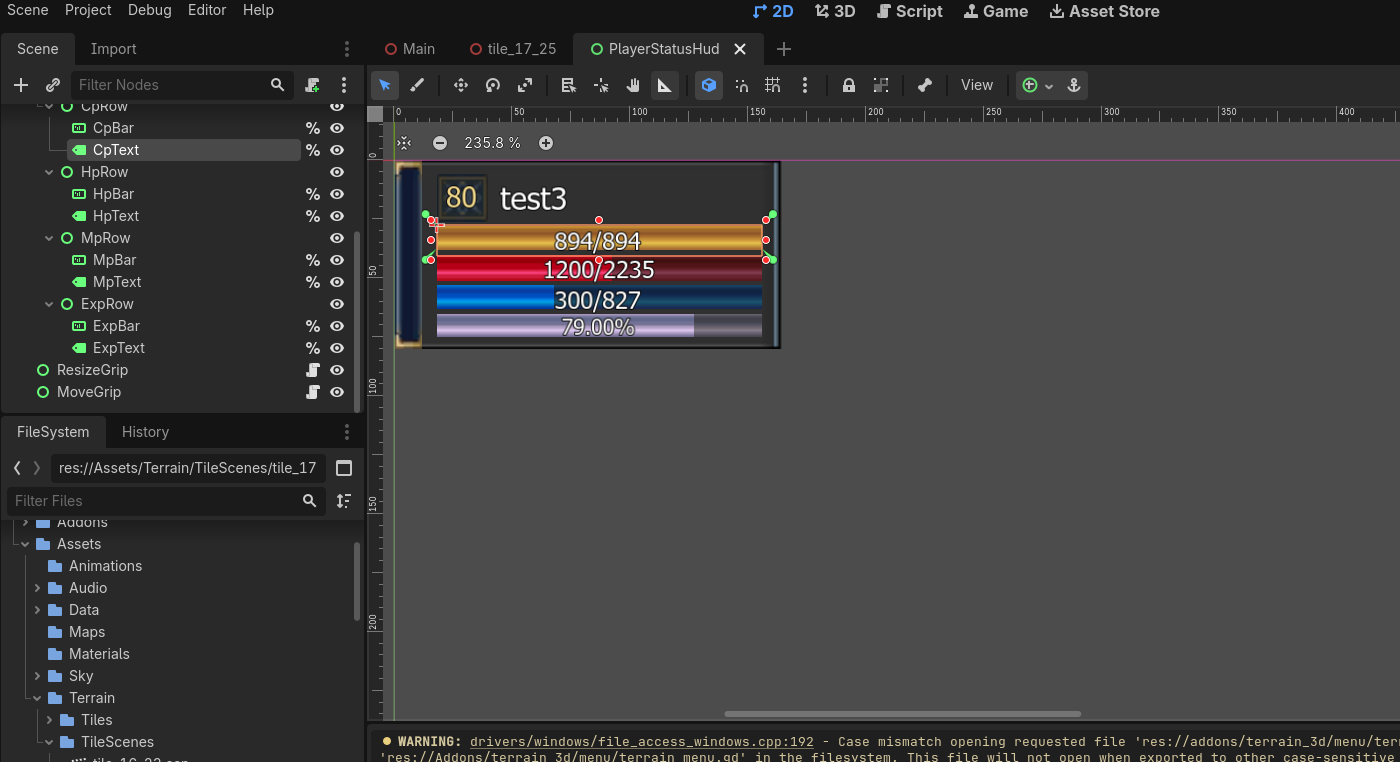Open the Debug menu

[149, 10]
